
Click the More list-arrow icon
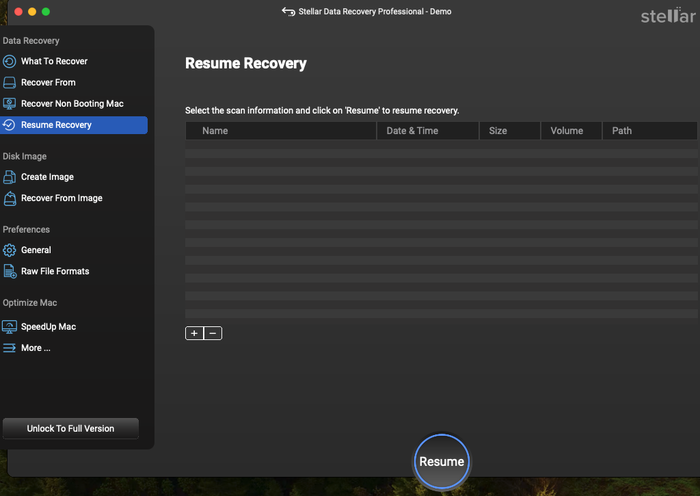9,348
